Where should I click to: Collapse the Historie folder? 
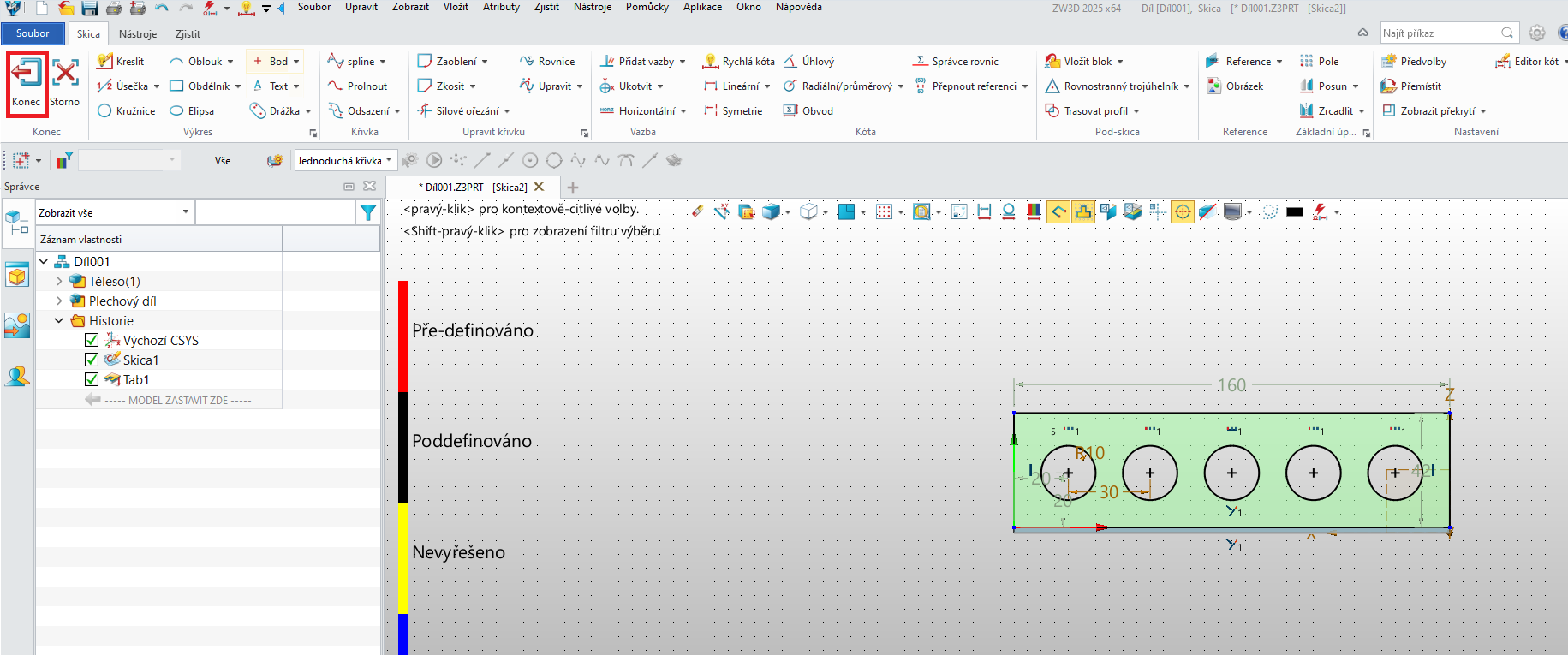[59, 320]
